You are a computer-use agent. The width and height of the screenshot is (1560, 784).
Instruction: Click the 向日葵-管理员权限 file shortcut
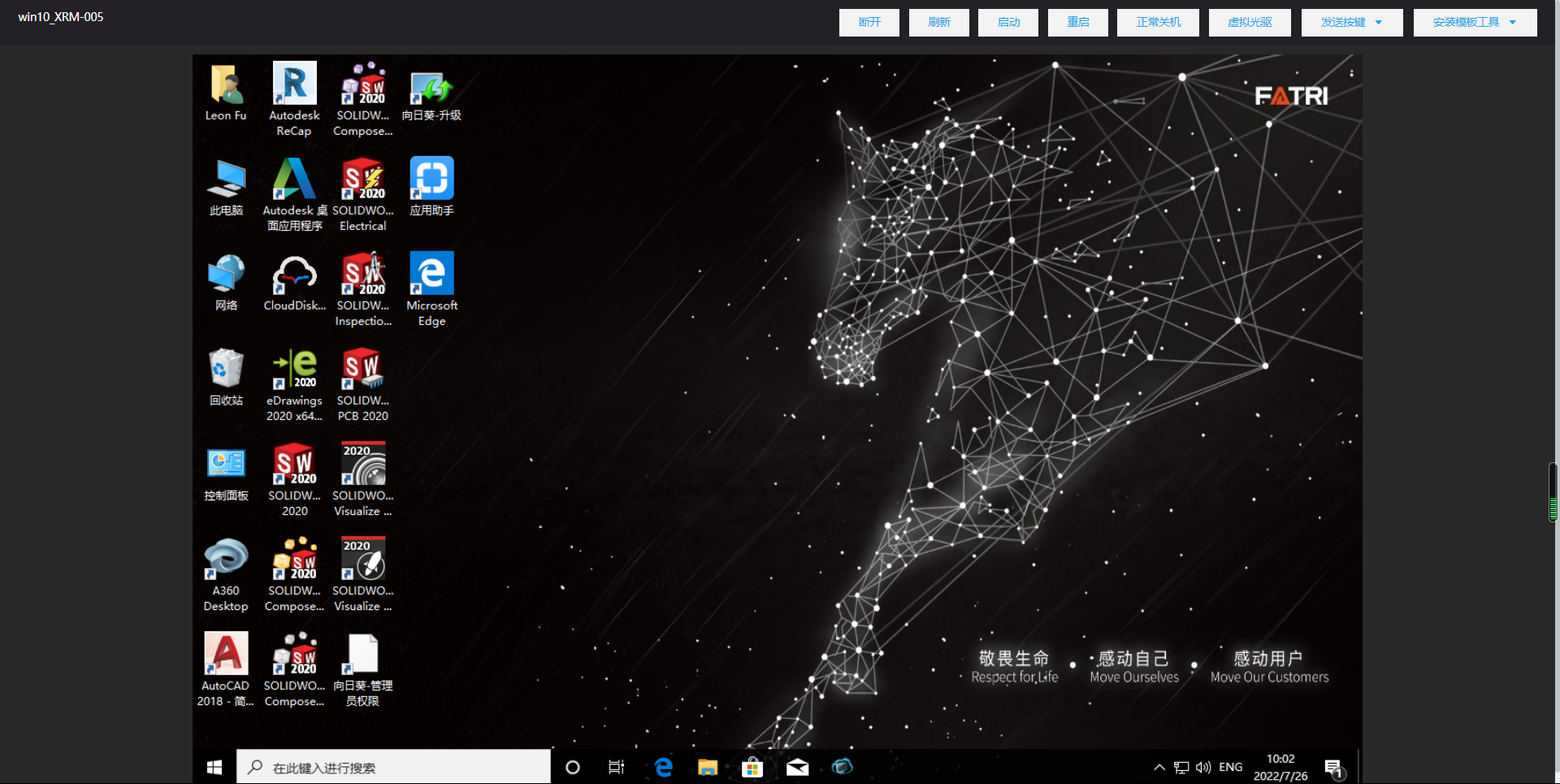(x=363, y=669)
